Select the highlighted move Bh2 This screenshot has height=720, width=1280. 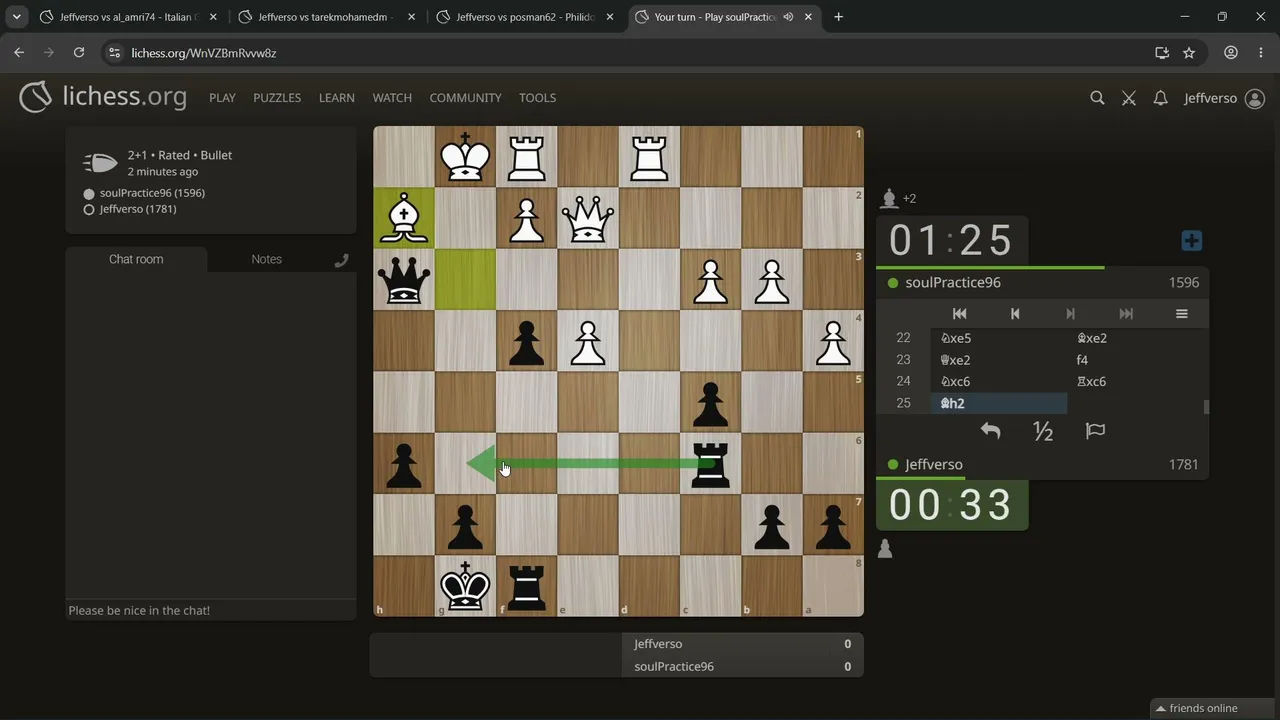point(999,403)
